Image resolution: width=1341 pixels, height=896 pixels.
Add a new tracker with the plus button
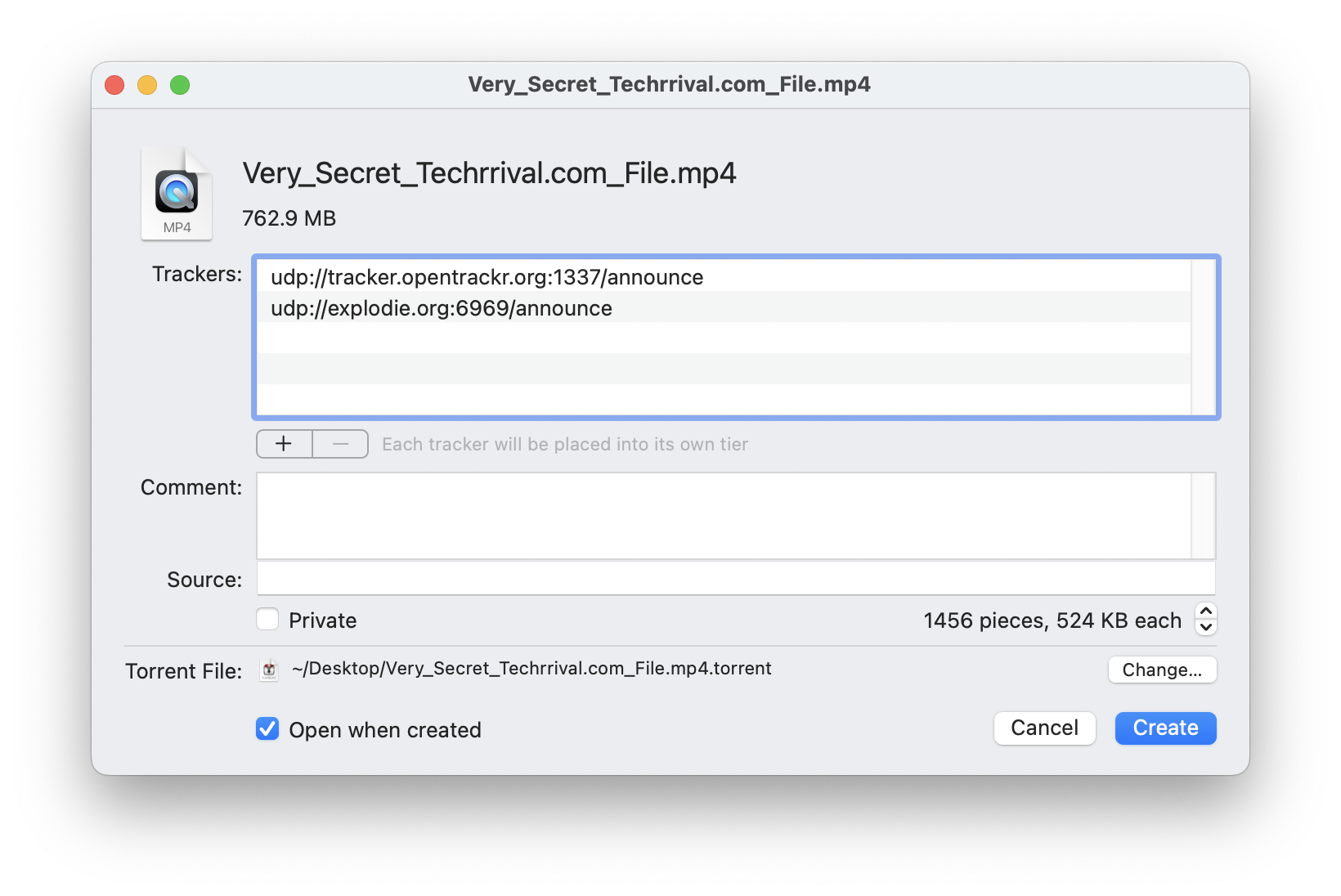(284, 444)
